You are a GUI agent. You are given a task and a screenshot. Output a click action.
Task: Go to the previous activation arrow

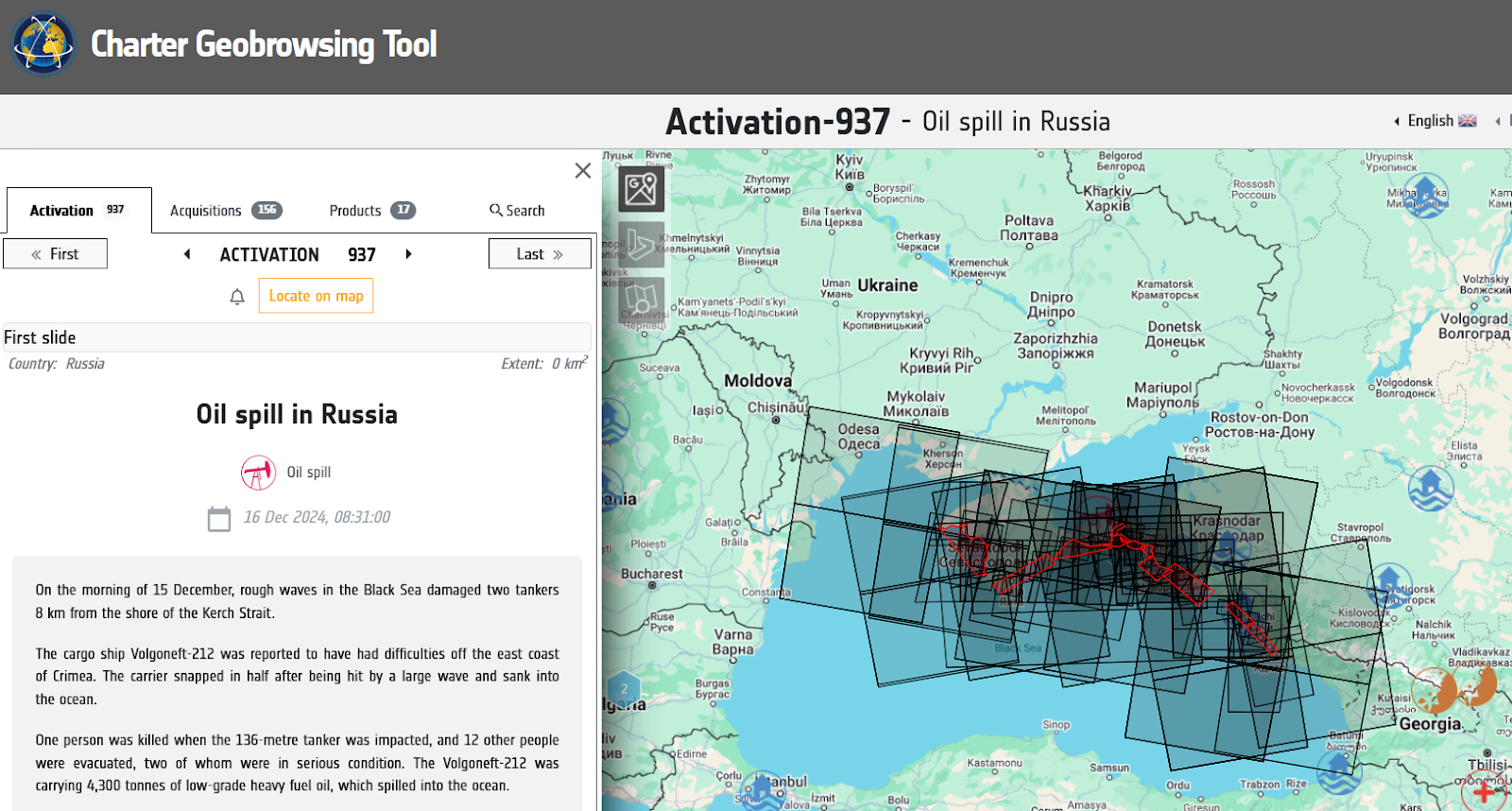pos(187,254)
